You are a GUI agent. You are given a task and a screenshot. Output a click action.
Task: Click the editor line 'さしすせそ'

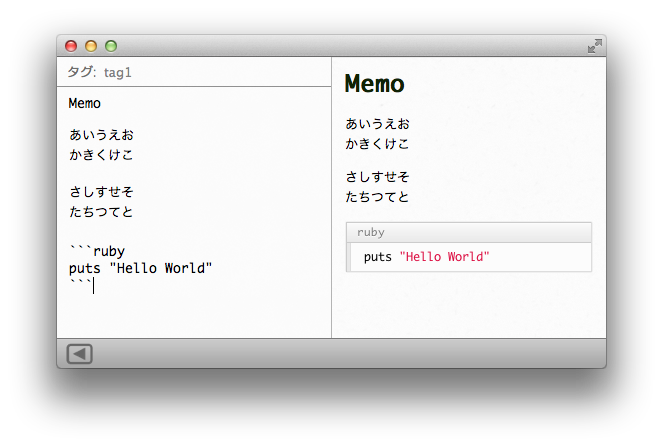[101, 192]
